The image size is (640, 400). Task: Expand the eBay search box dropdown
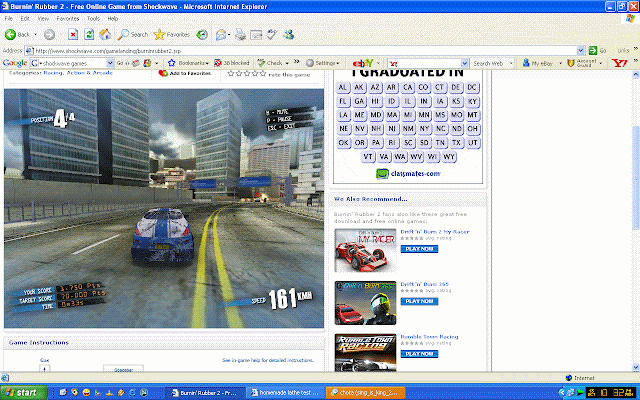coord(464,63)
